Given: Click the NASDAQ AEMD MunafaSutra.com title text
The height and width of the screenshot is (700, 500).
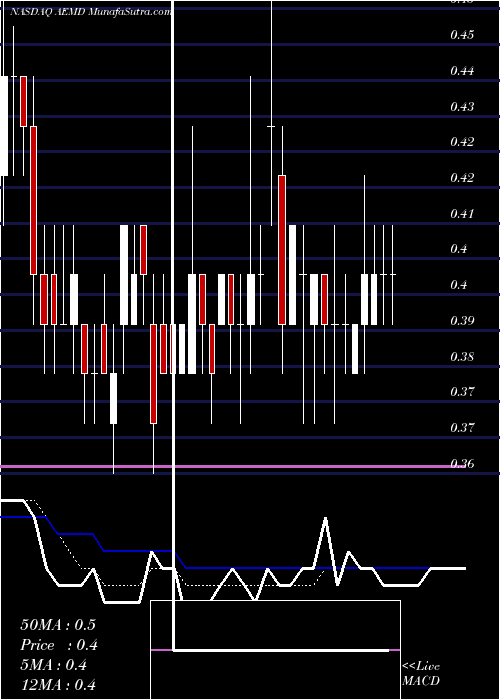Looking at the screenshot, I should pos(90,12).
